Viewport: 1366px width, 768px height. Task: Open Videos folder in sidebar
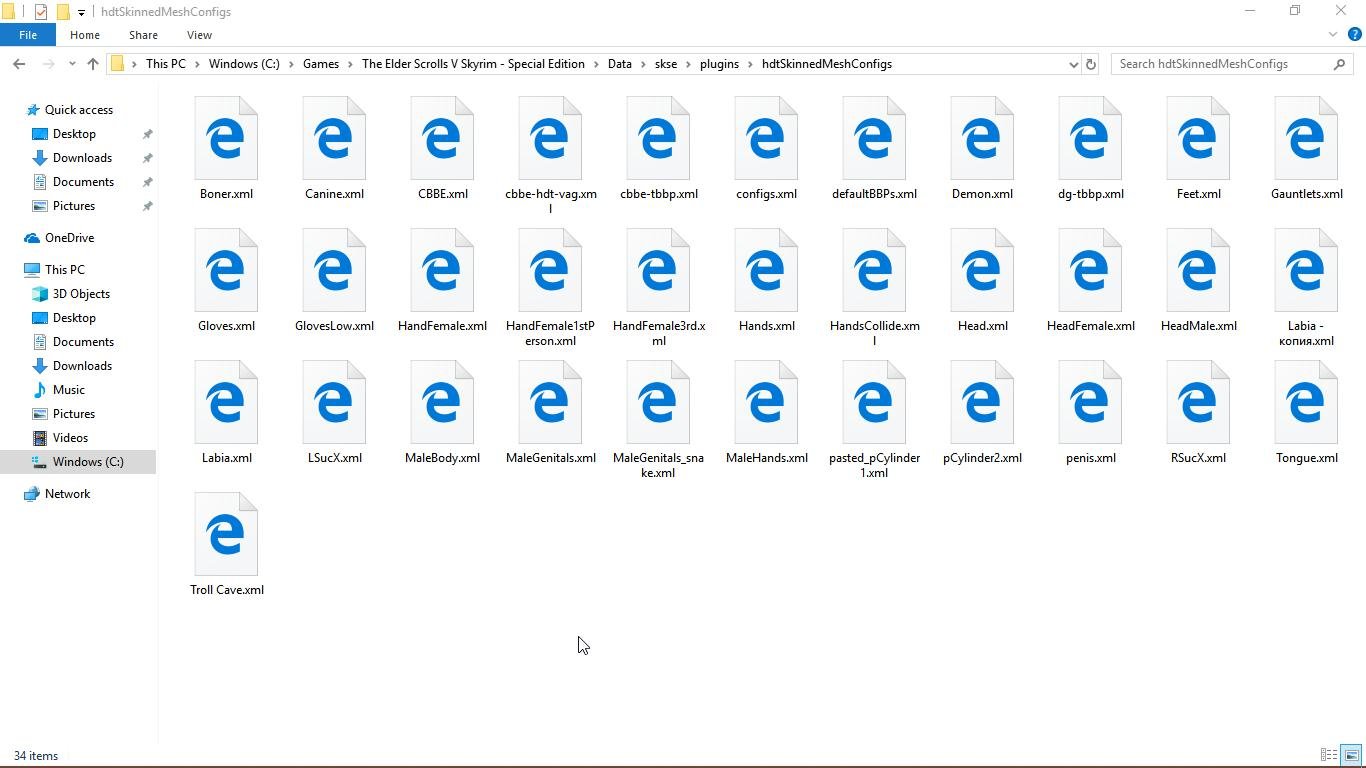point(70,438)
